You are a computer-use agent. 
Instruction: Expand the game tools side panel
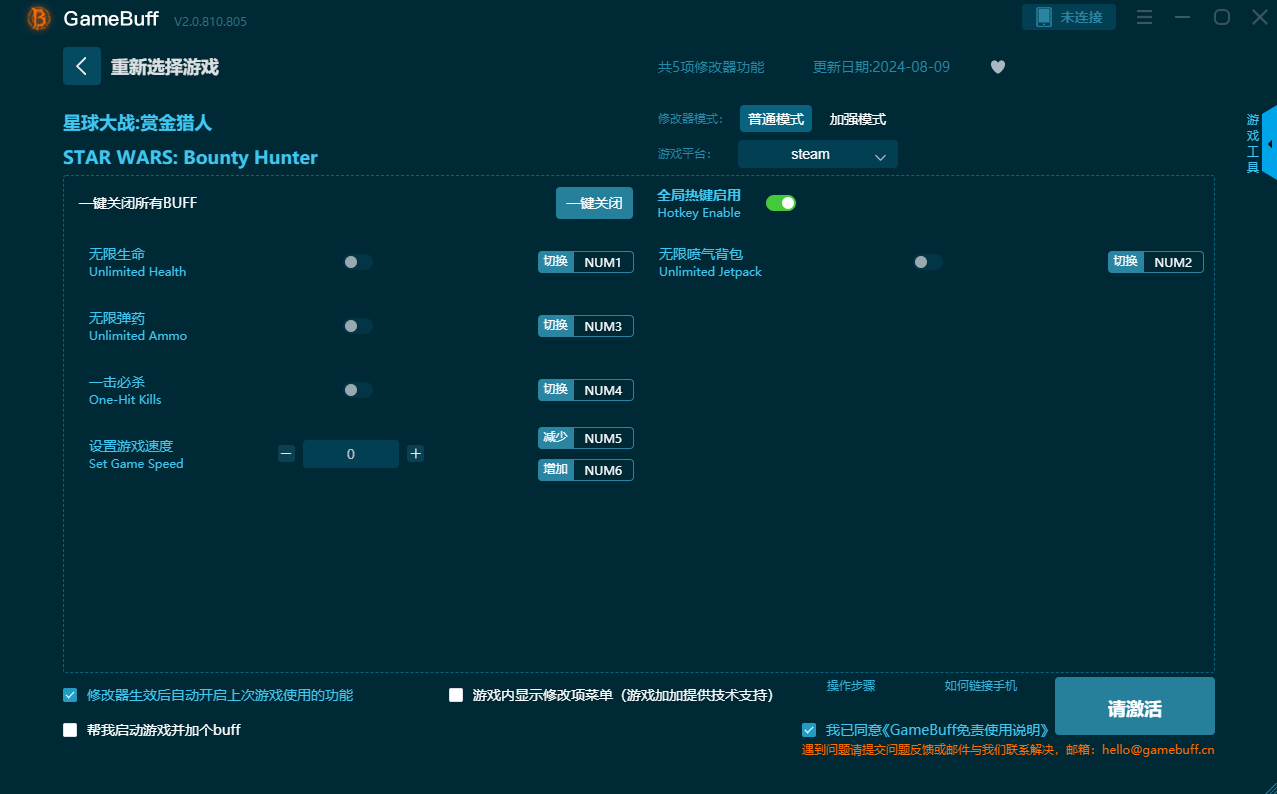tap(1268, 144)
